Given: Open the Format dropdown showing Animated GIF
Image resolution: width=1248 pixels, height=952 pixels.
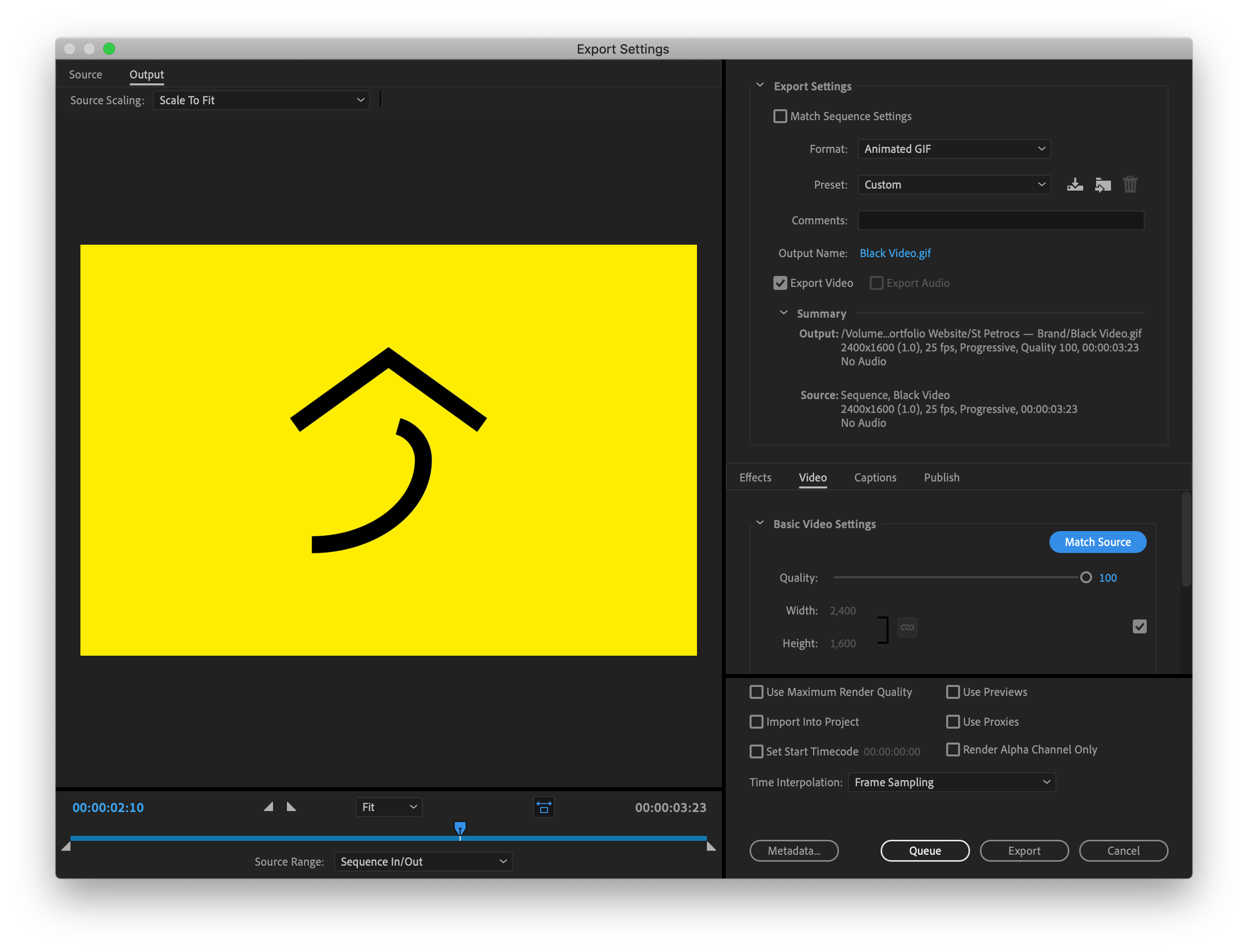Looking at the screenshot, I should [x=954, y=149].
